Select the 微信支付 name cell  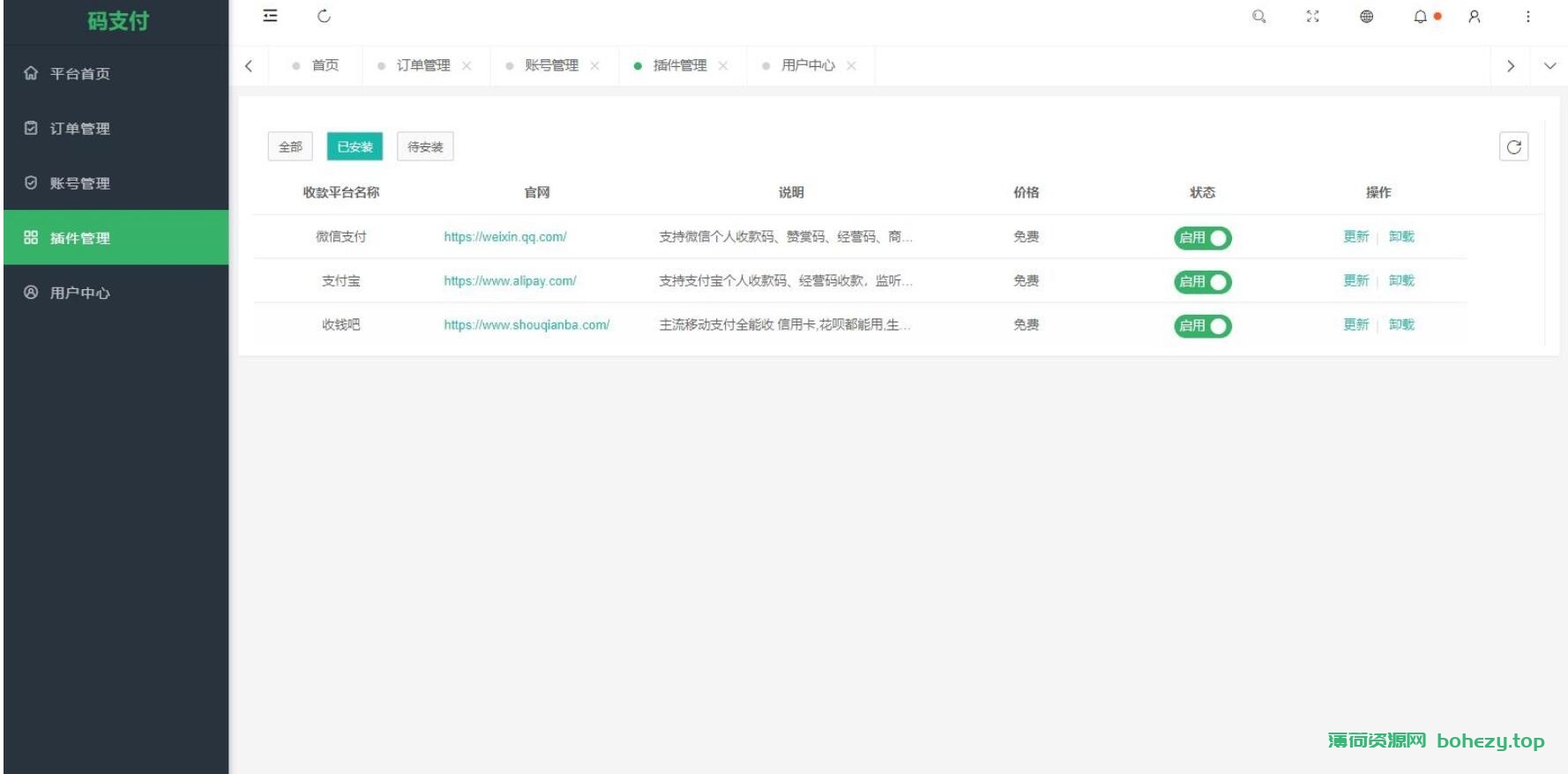(x=341, y=236)
